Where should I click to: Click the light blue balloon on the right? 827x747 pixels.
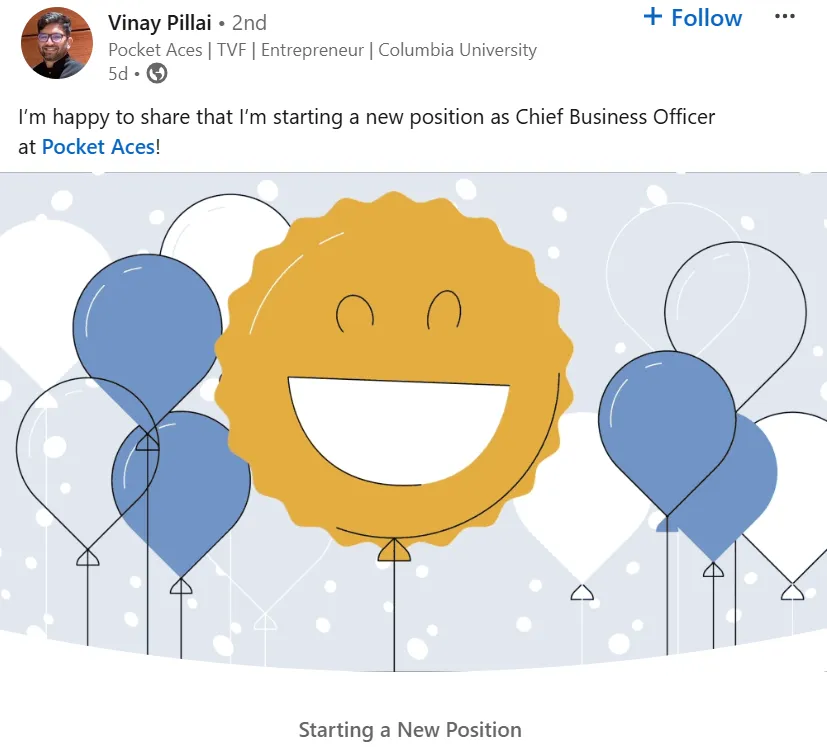coord(666,430)
